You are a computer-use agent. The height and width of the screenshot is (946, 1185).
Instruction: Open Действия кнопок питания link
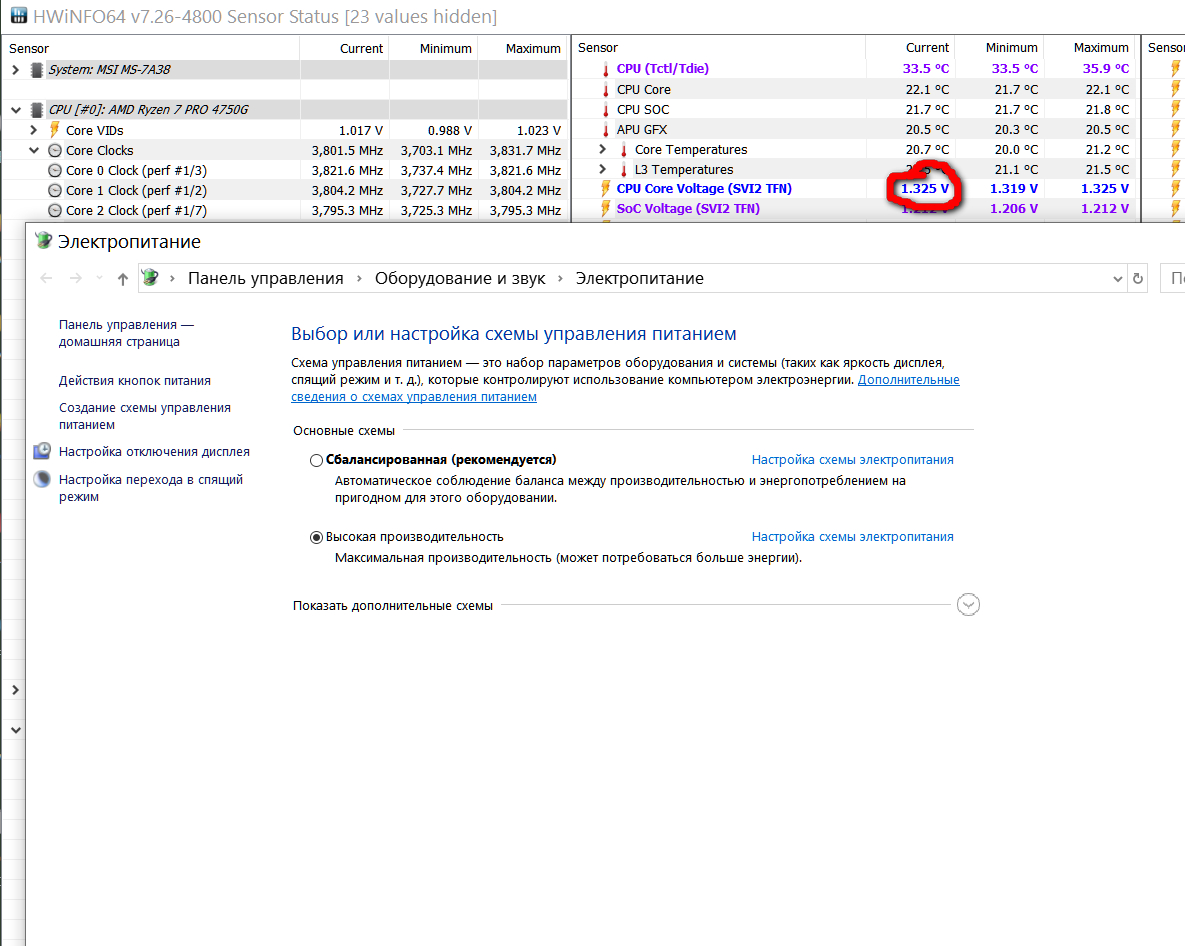pos(135,381)
